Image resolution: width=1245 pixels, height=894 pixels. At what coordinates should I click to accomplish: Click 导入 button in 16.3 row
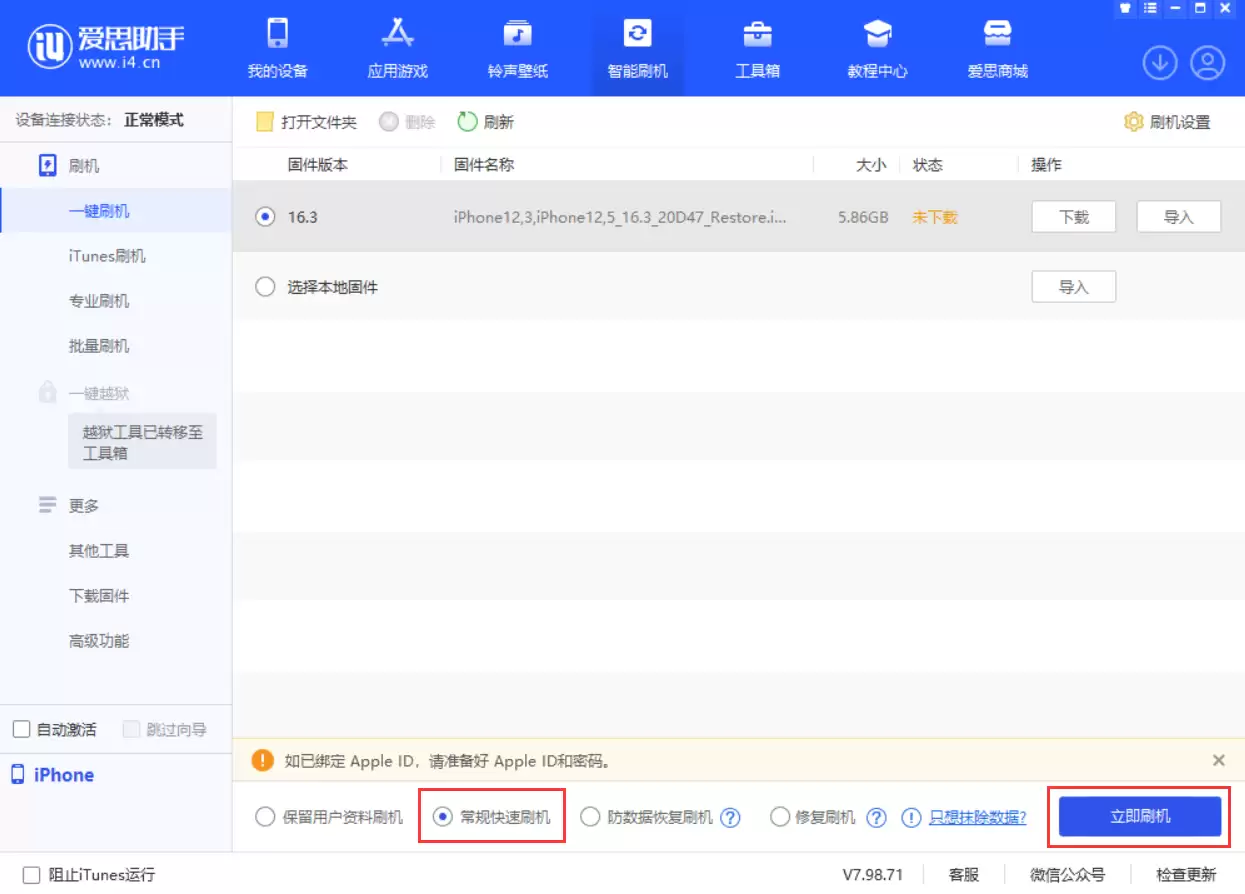click(1179, 216)
